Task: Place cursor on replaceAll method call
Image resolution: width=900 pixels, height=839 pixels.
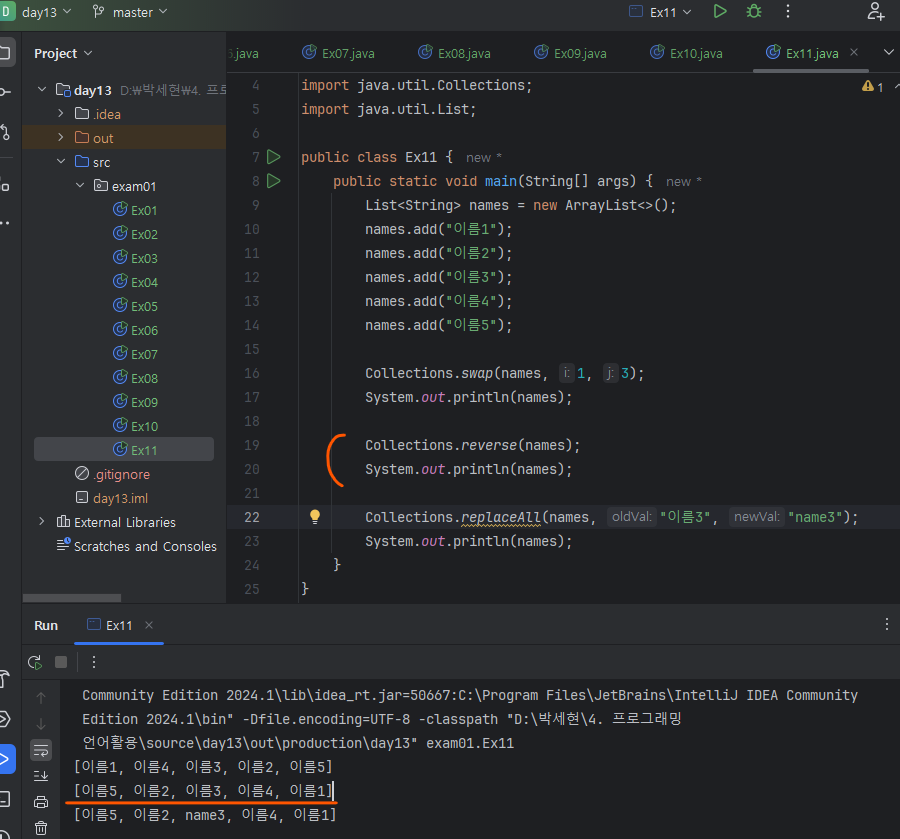Action: pyautogui.click(x=501, y=517)
